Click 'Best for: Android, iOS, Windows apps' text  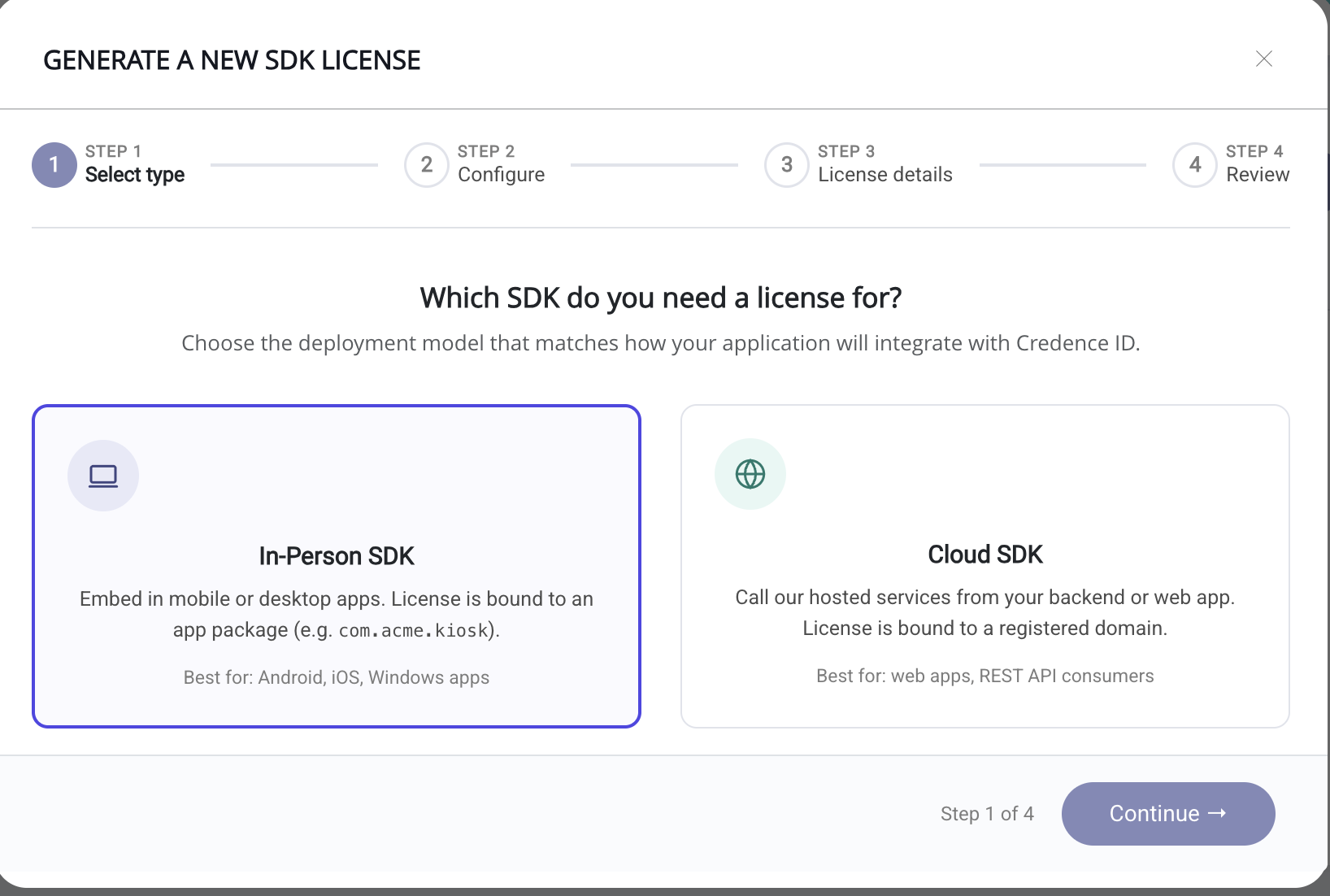tap(337, 677)
